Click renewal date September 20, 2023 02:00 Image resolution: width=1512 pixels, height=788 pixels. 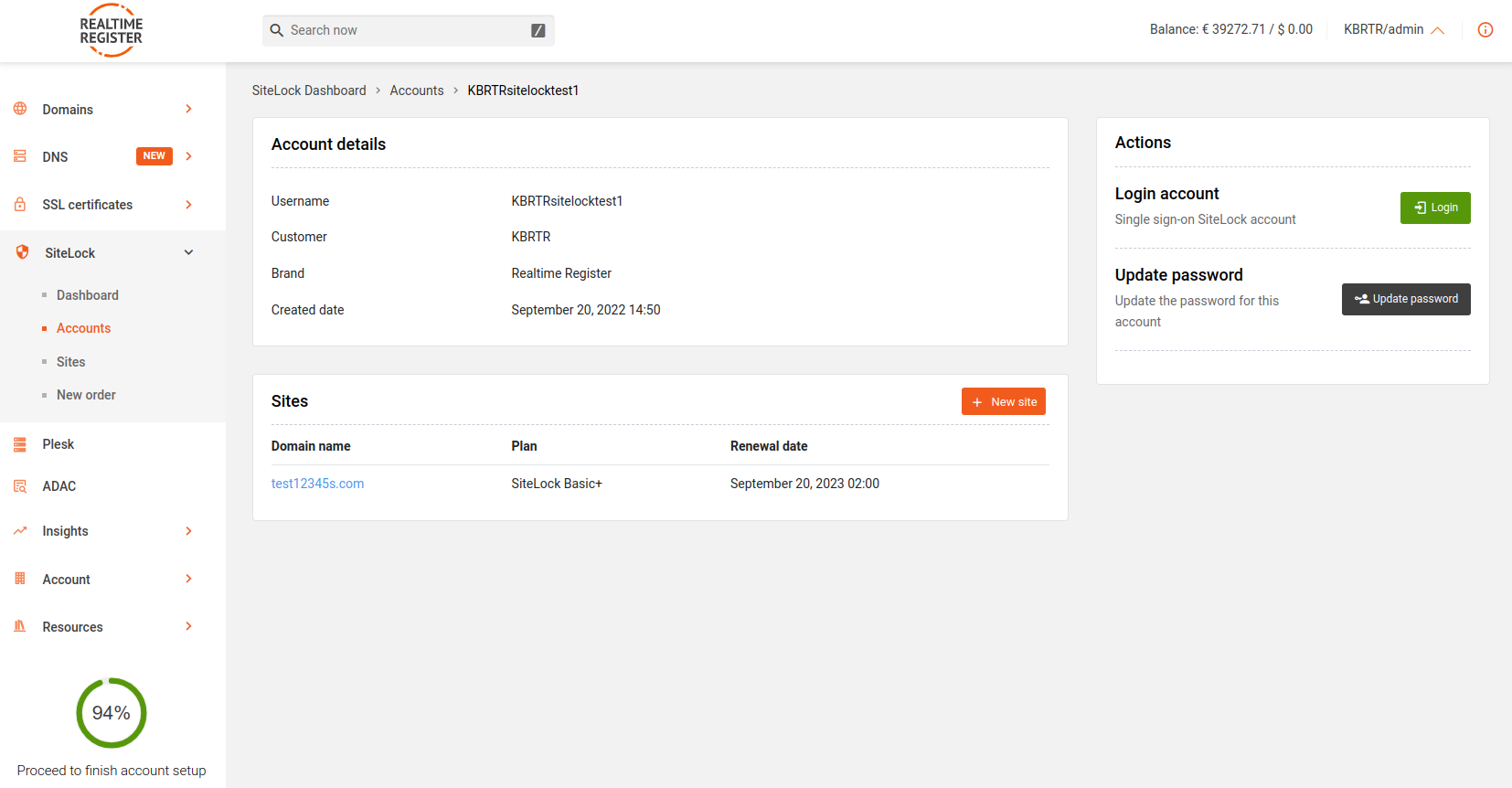(x=804, y=484)
